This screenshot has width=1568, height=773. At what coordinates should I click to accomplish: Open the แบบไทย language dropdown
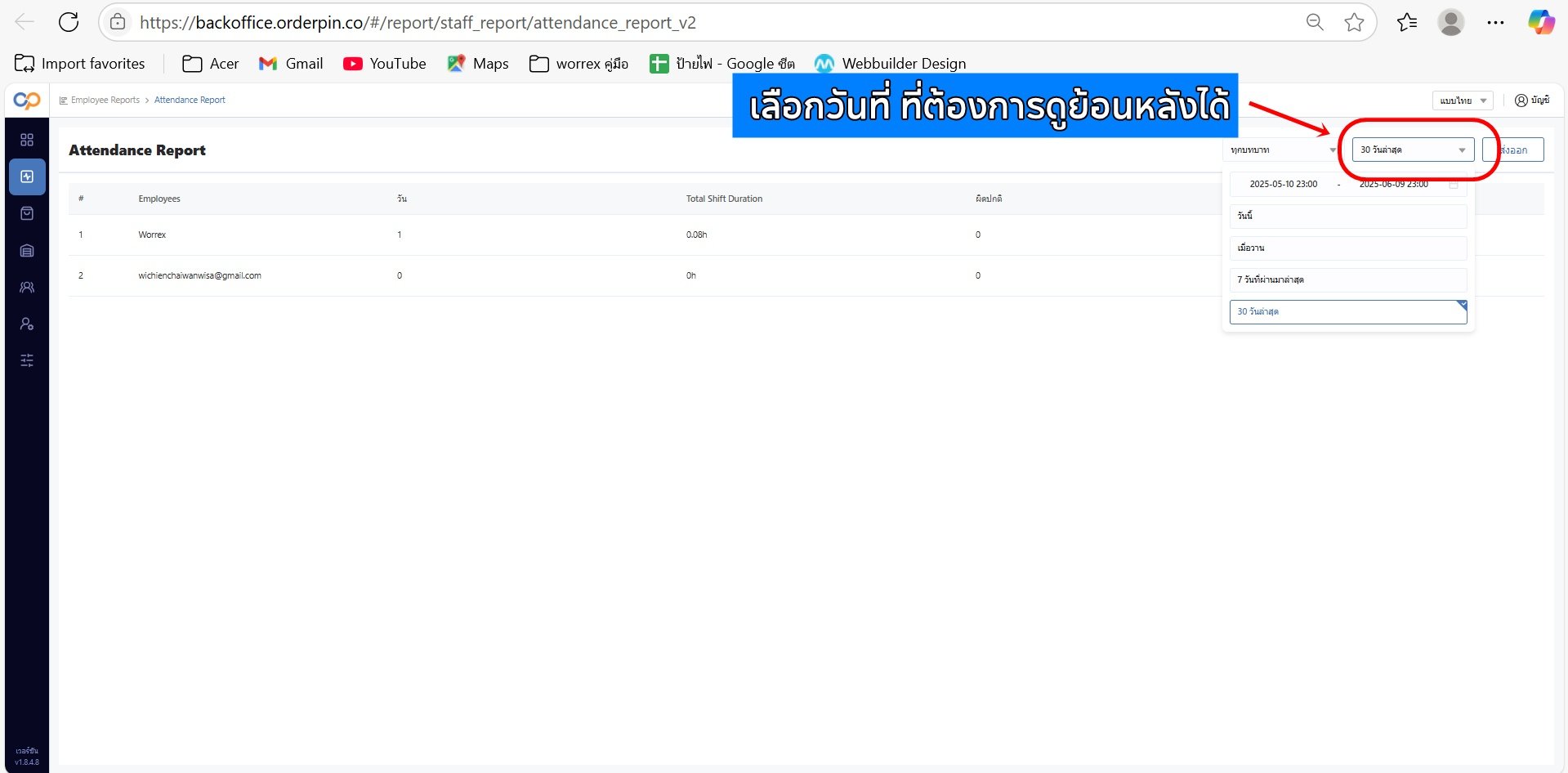coord(1463,101)
